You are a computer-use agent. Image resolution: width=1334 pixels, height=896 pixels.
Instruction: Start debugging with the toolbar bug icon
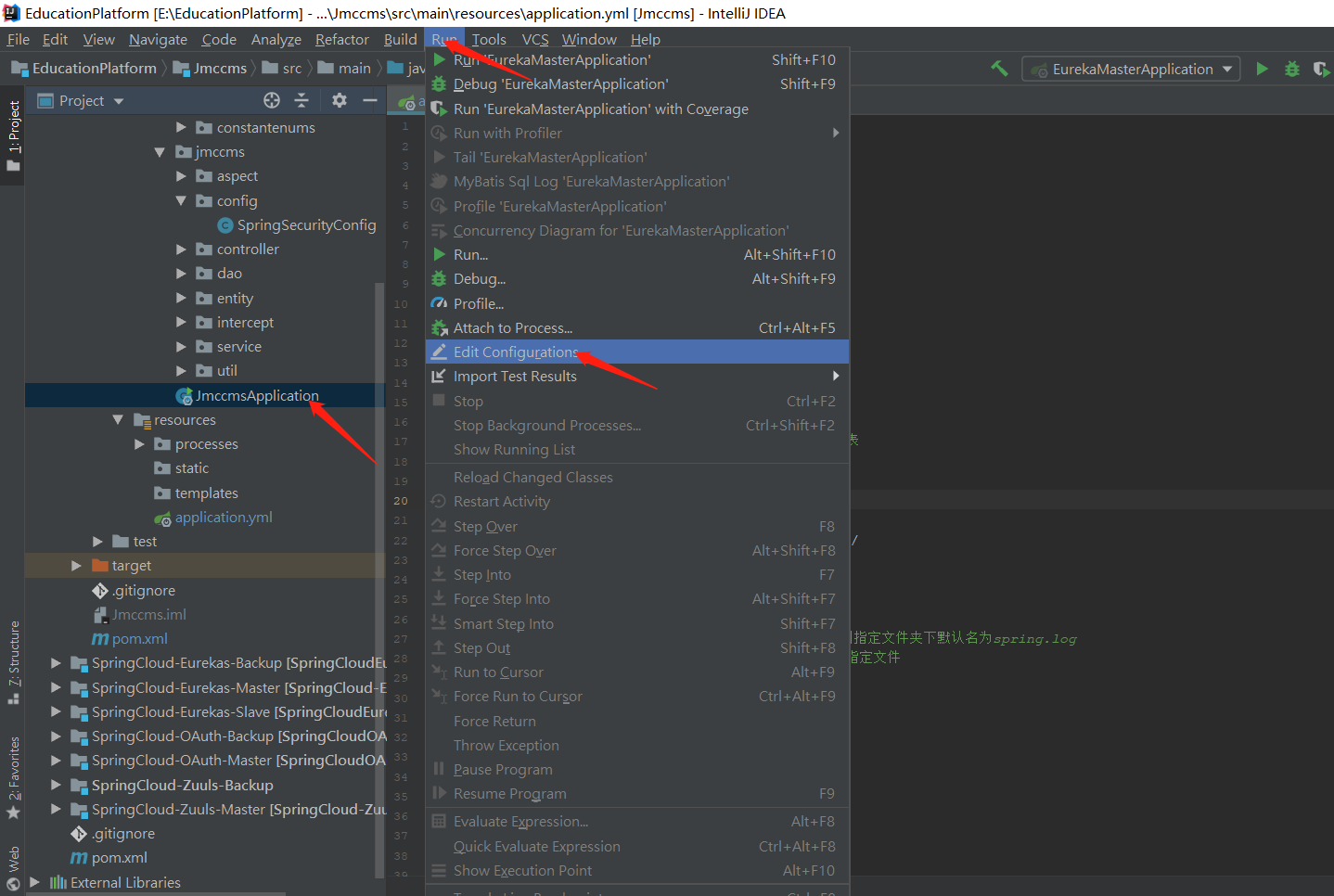1291,69
